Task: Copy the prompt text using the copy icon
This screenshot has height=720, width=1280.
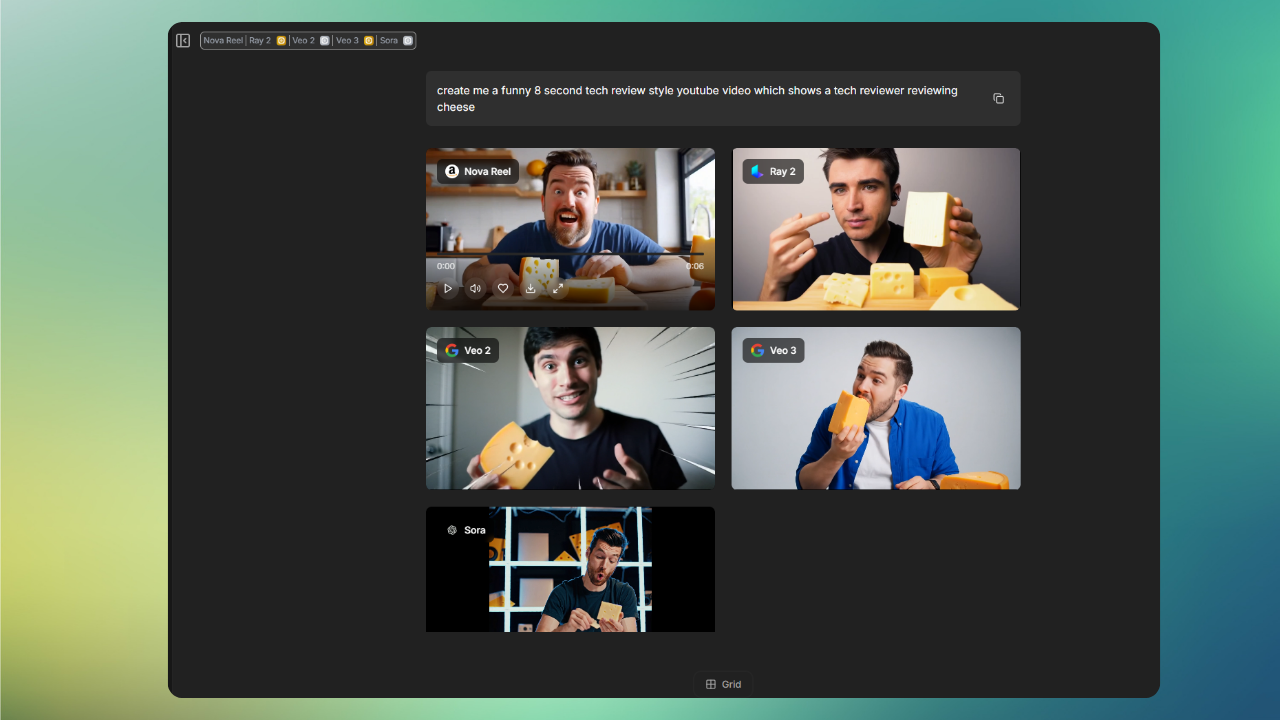Action: point(998,98)
